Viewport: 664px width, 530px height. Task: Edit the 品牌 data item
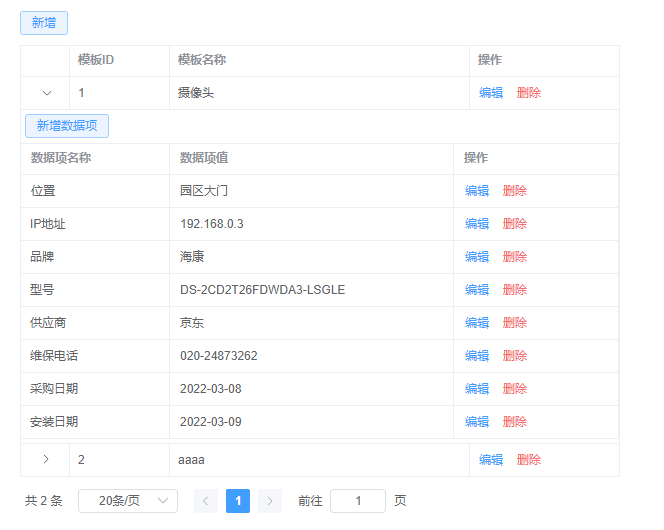click(477, 257)
